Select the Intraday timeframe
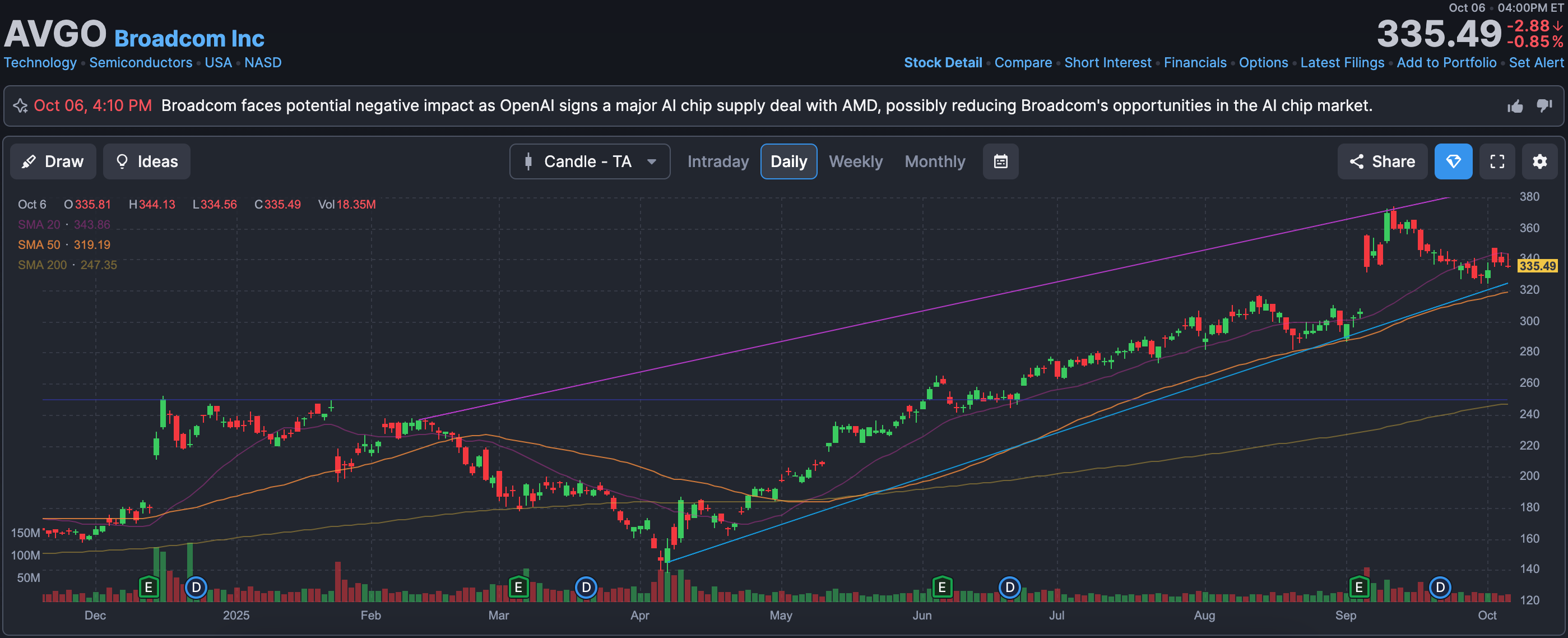Screen dimensions: 1568x638 [718, 161]
